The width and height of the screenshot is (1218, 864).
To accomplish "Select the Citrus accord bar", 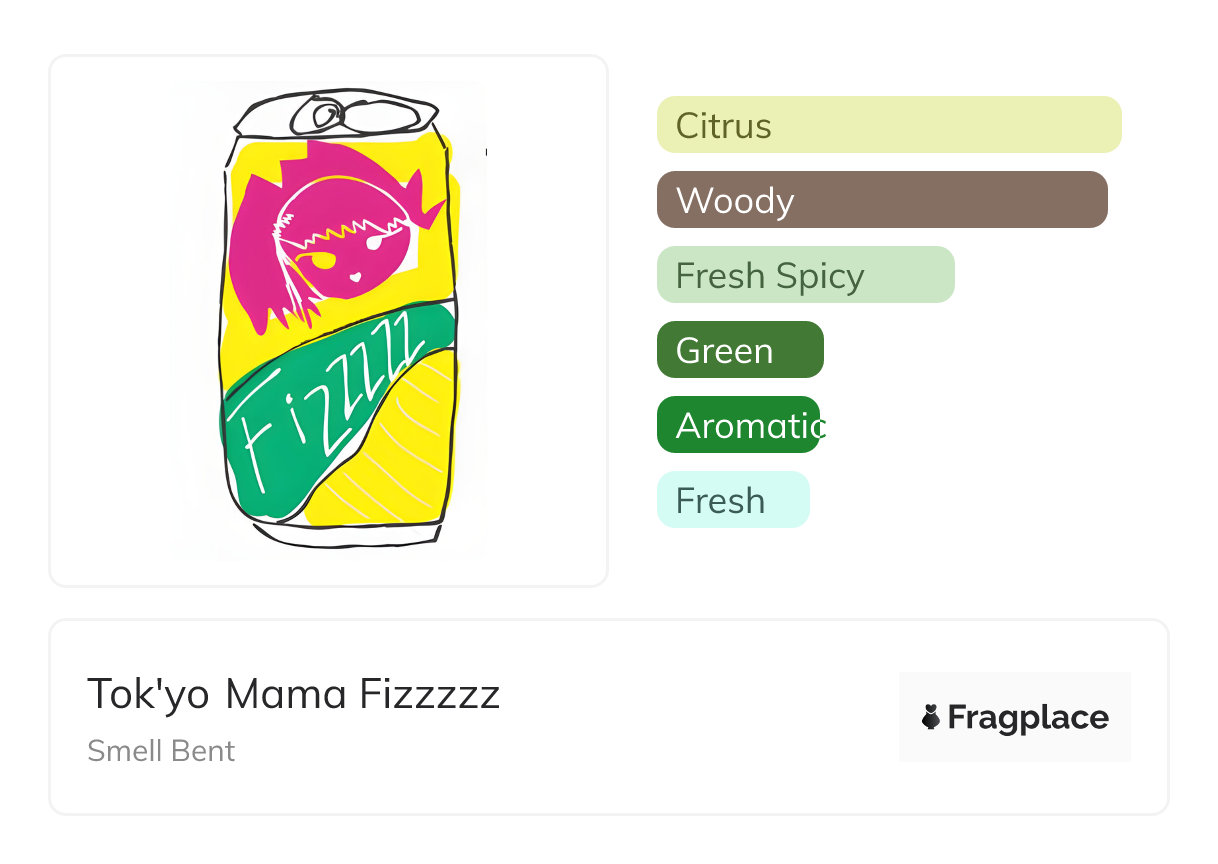I will click(888, 125).
